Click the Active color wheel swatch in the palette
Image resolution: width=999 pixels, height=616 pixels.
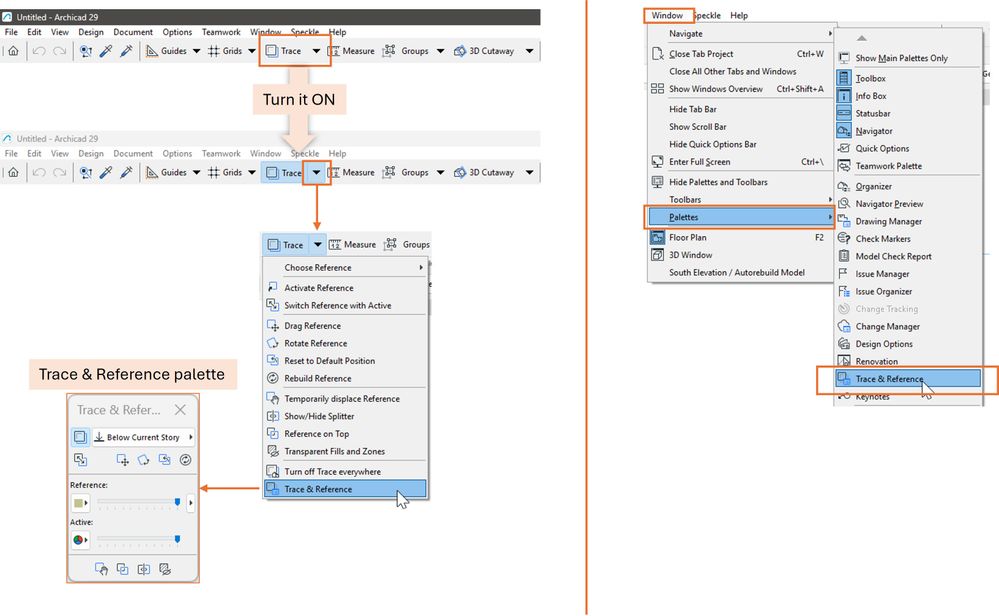click(x=80, y=540)
